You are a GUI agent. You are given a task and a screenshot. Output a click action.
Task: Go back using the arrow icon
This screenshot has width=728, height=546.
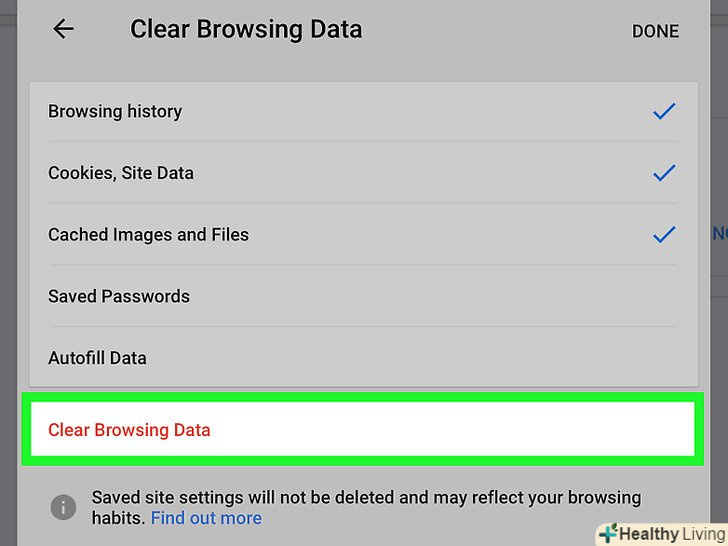(x=63, y=30)
